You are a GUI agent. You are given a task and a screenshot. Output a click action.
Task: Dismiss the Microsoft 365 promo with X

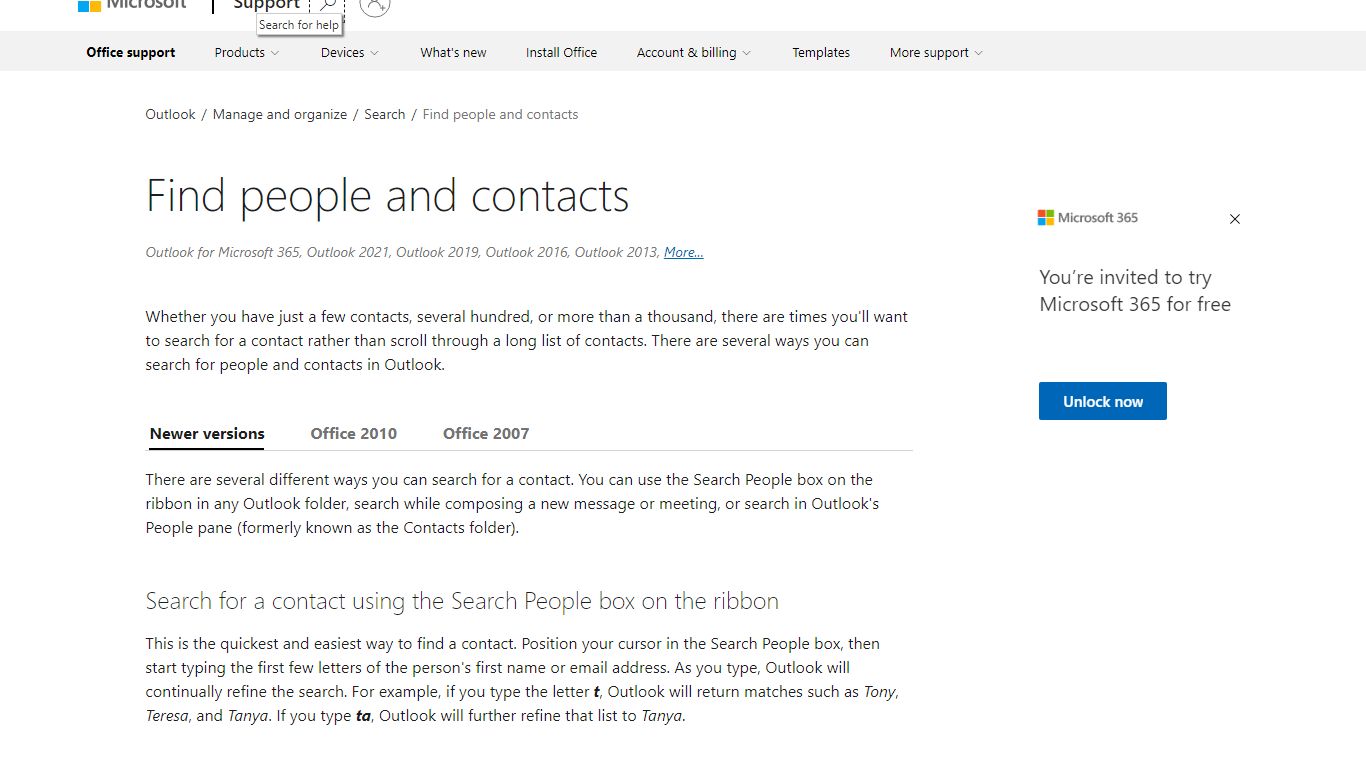1235,219
